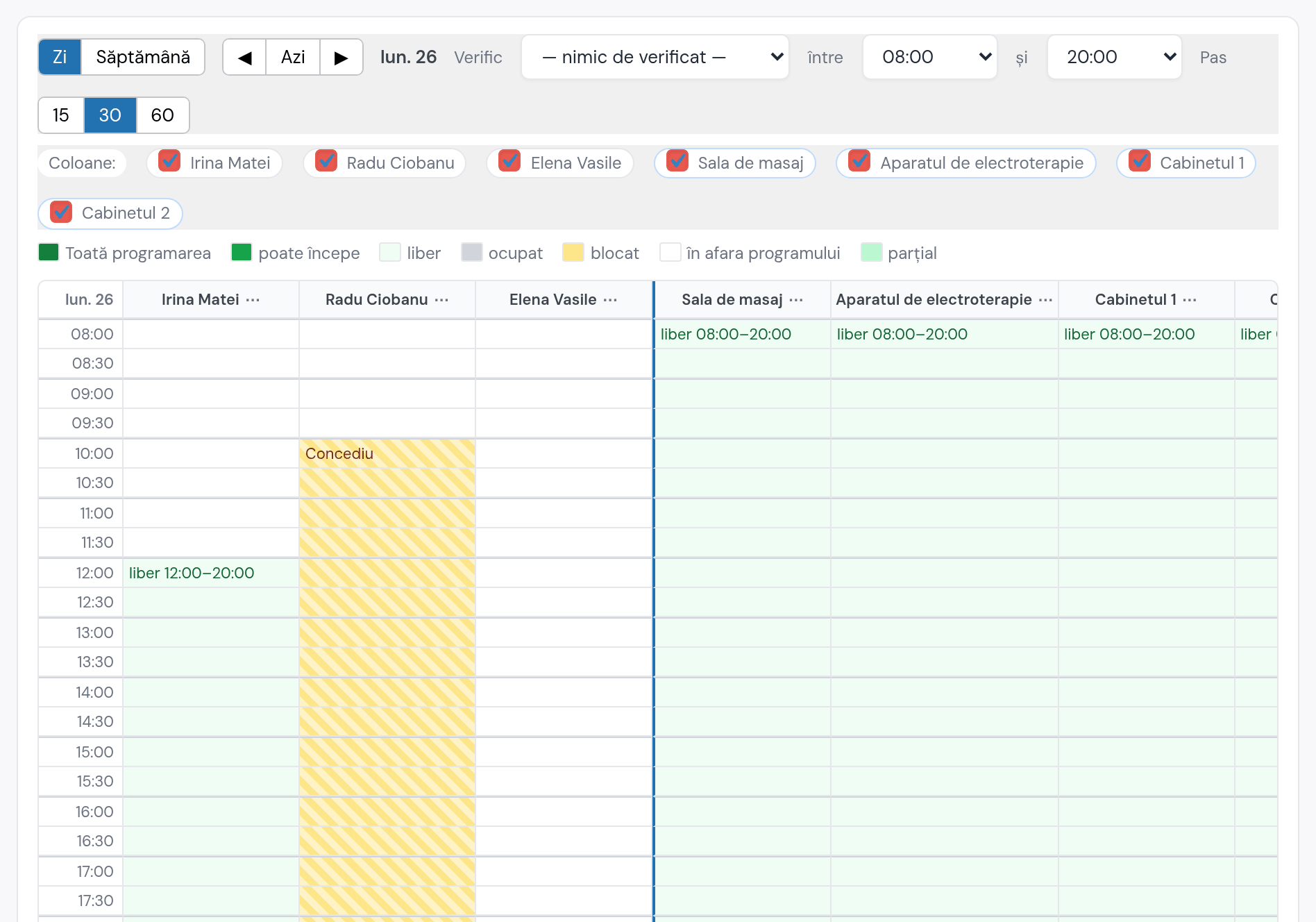1316x922 pixels.
Task: Select the Zi view tab
Action: coord(60,57)
